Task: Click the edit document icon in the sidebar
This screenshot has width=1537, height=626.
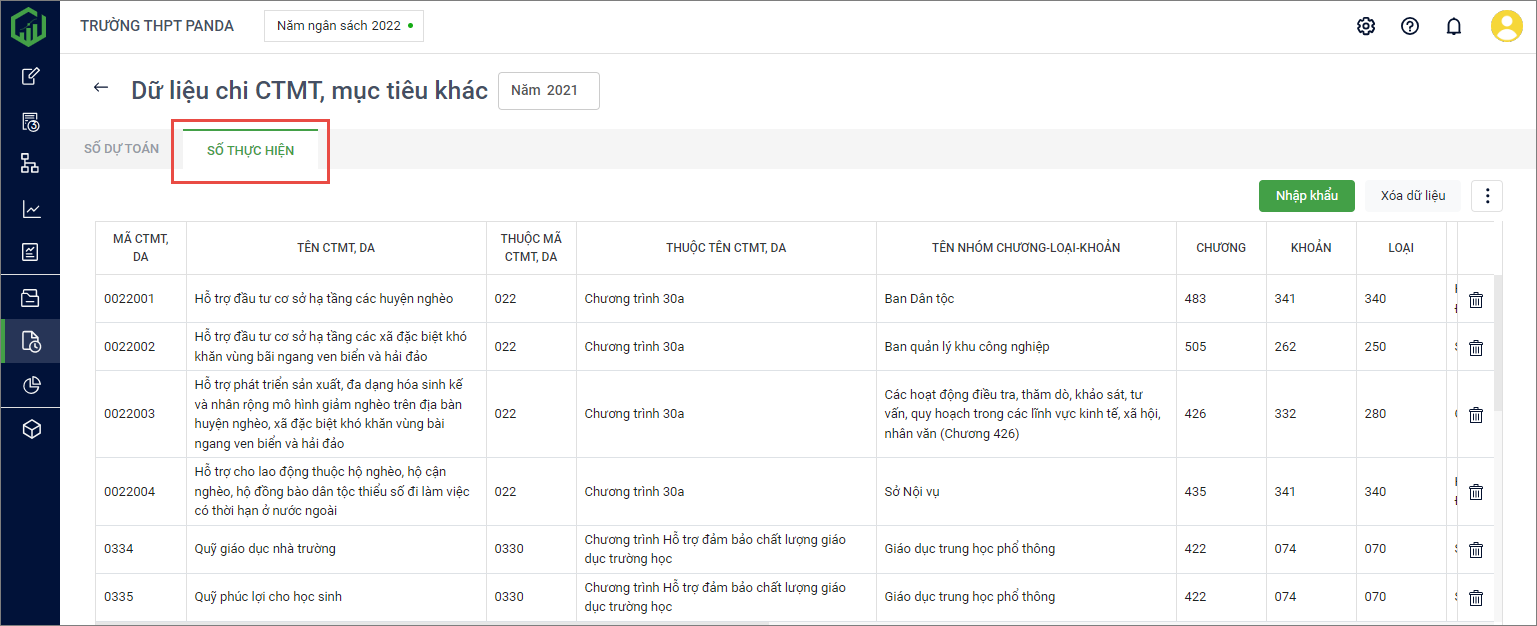Action: click(x=31, y=76)
